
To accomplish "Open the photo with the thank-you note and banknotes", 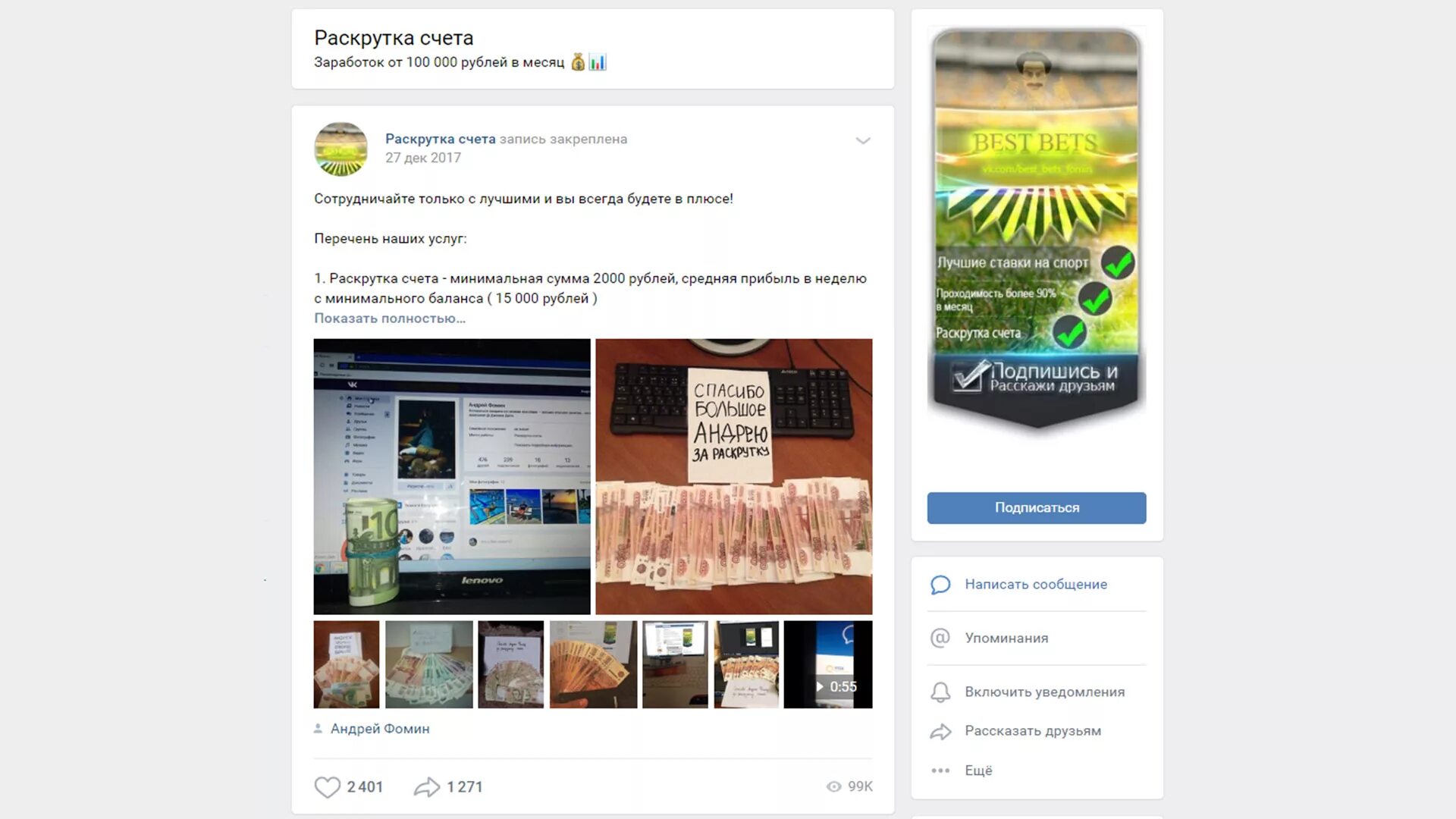I will pos(734,476).
